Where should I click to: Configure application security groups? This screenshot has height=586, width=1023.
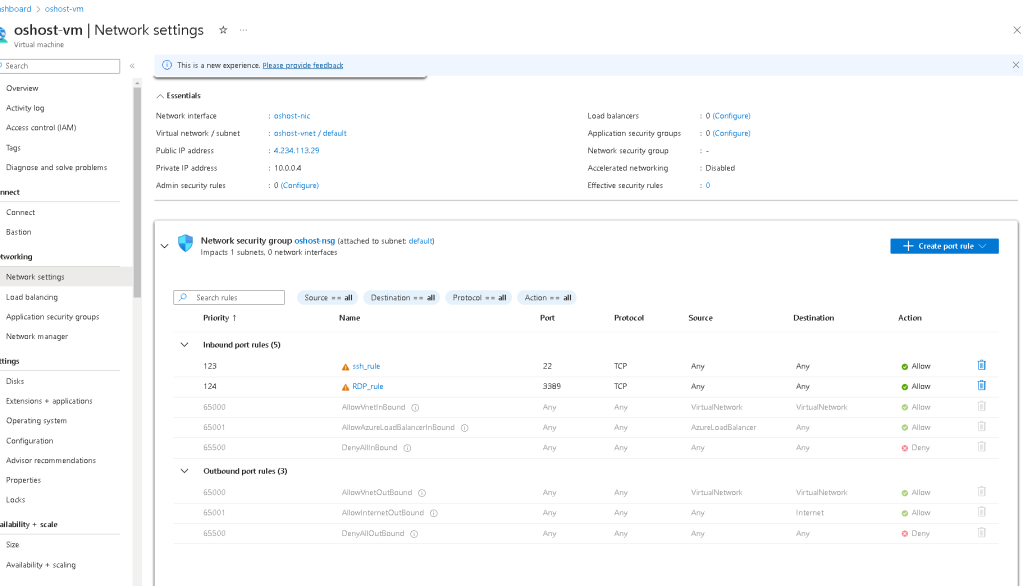pyautogui.click(x=731, y=133)
